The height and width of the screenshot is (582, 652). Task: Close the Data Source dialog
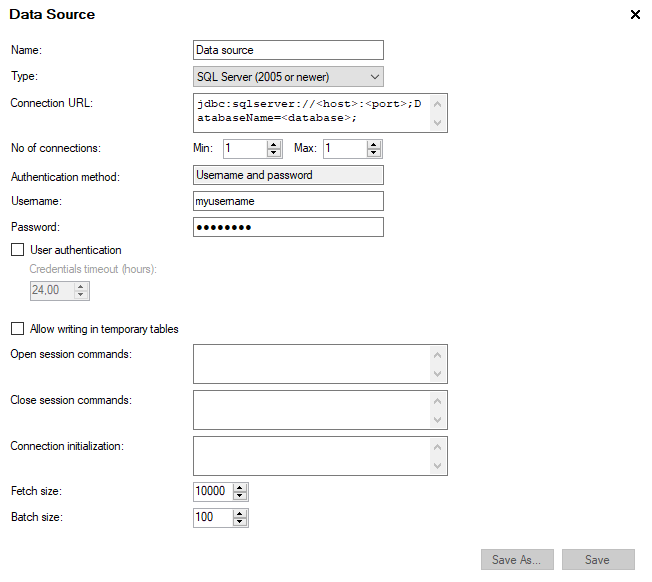point(635,15)
